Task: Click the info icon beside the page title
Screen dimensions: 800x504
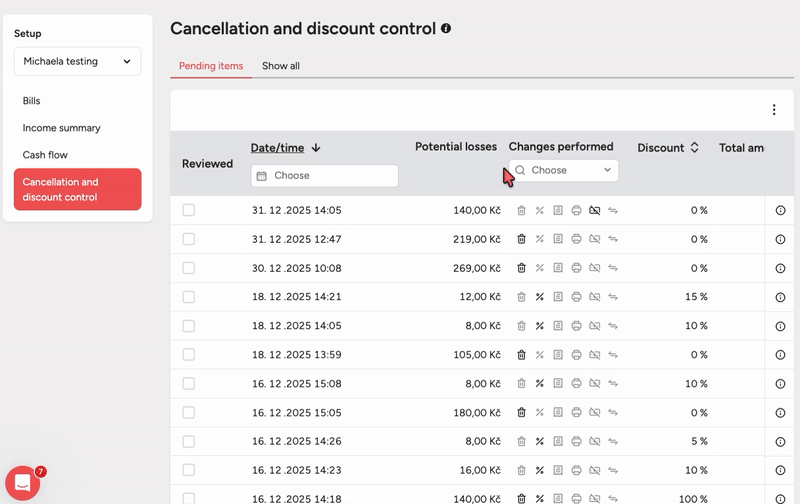Action: click(x=446, y=29)
